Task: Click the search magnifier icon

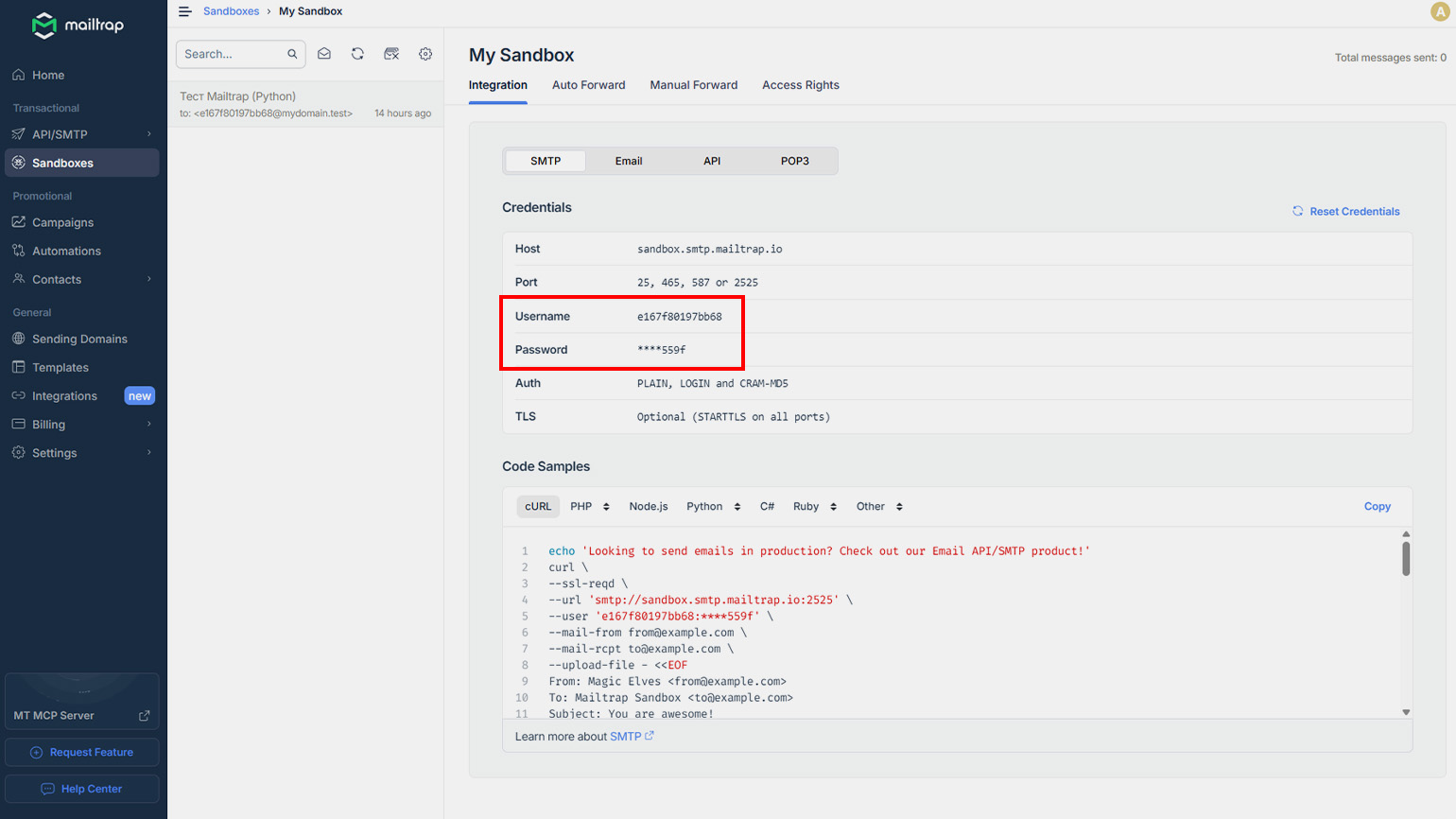Action: (x=292, y=54)
